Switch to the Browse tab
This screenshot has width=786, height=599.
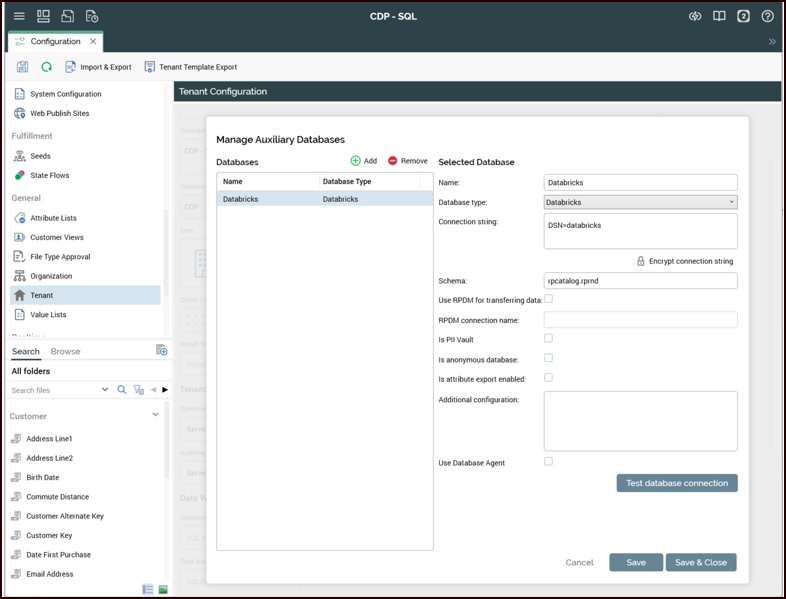[65, 352]
